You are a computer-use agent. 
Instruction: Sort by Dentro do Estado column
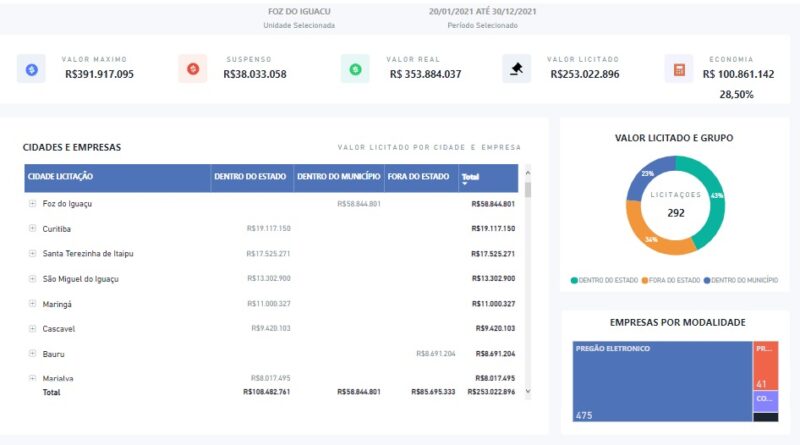click(251, 177)
